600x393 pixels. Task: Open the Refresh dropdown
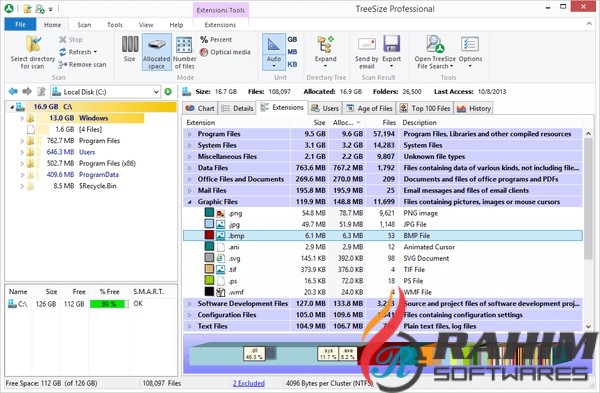tap(95, 52)
